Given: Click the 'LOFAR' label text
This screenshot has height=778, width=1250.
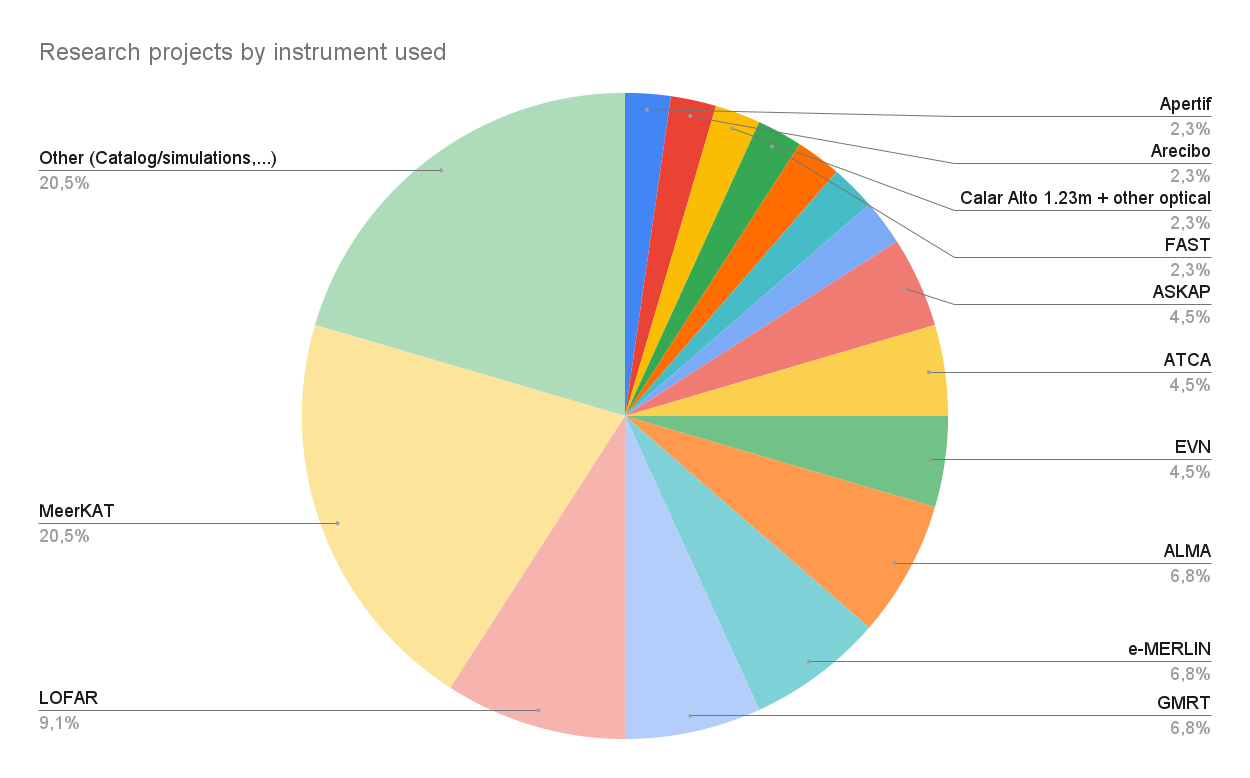Looking at the screenshot, I should 68,698.
